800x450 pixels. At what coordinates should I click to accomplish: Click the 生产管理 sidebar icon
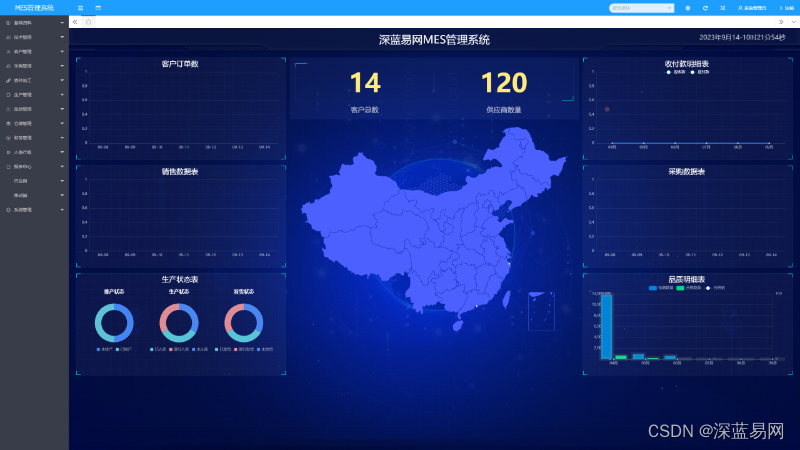8,95
